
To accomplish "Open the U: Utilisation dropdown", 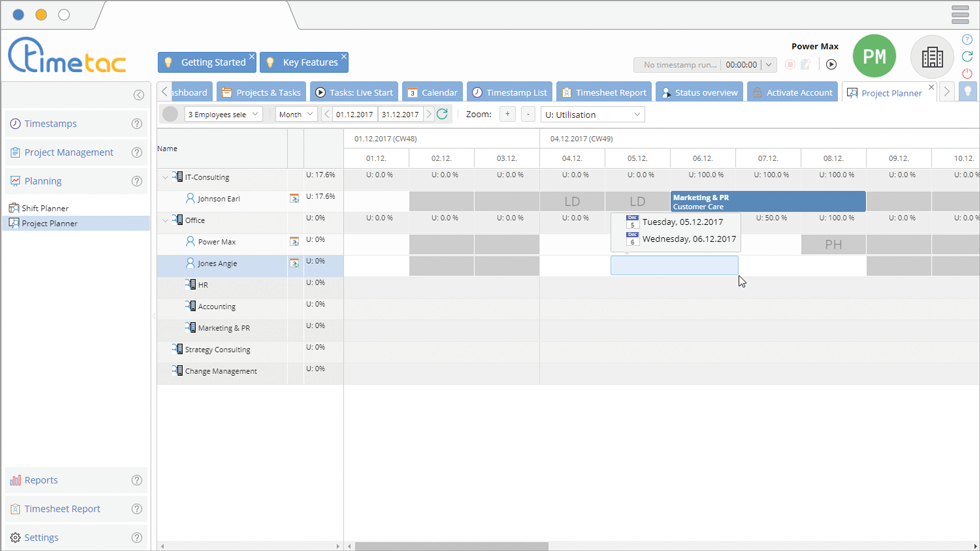I will pos(592,115).
